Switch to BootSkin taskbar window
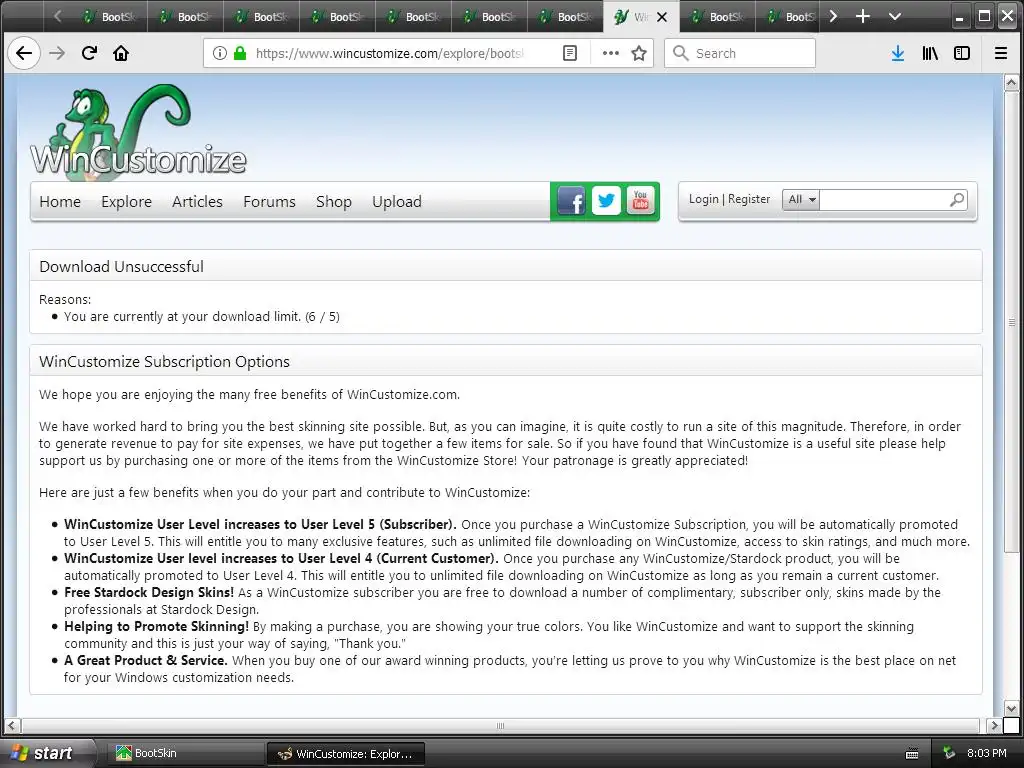 click(x=184, y=753)
